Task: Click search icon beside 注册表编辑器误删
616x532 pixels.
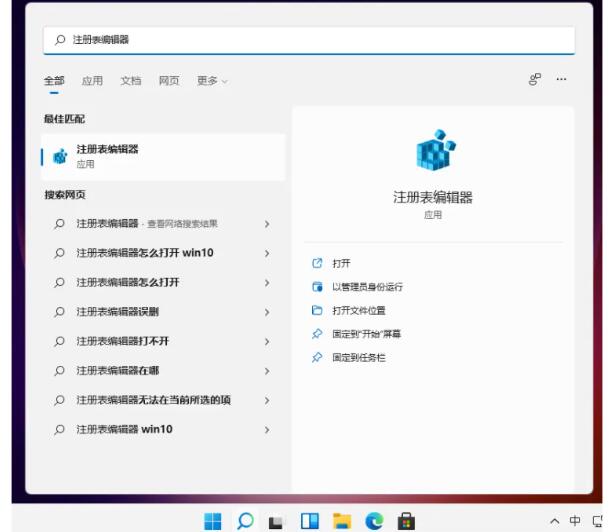Action: click(59, 312)
